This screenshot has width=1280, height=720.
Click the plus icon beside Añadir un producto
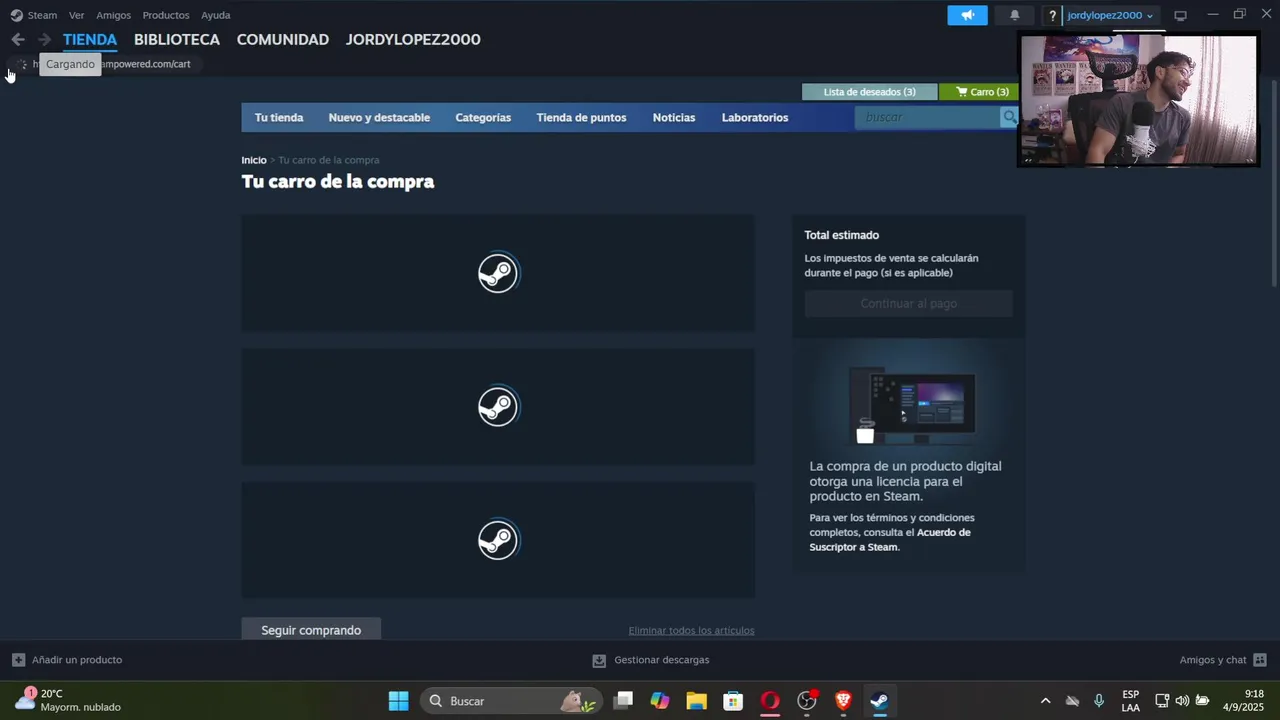coord(18,660)
